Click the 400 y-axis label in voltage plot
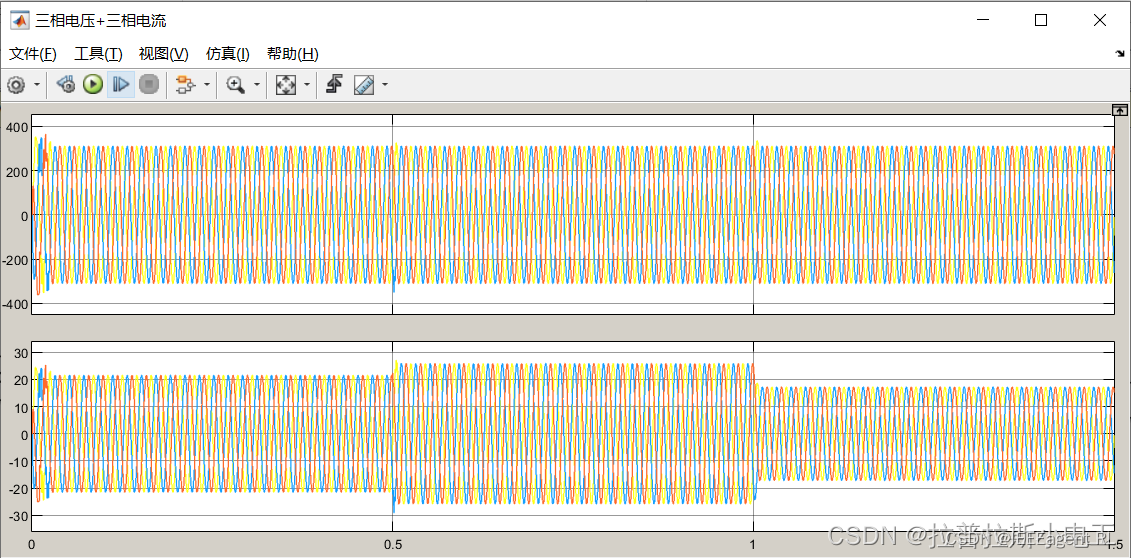The image size is (1131, 558). click(15, 128)
